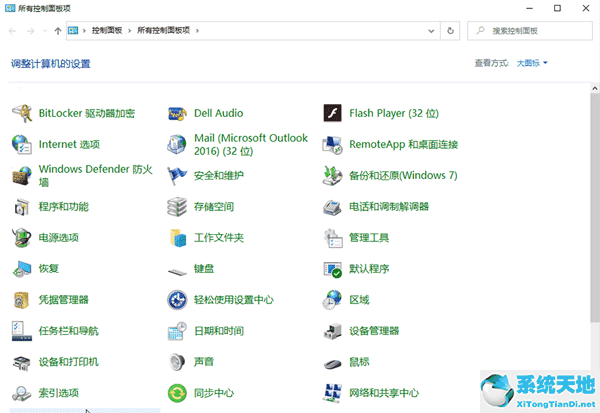Image resolution: width=600 pixels, height=413 pixels.
Task: Click the 设备管理器 icon
Action: click(x=333, y=331)
